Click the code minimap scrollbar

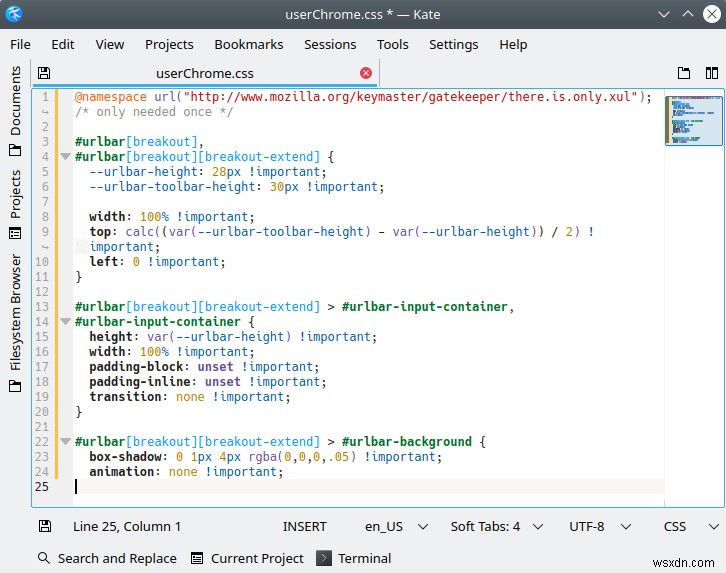click(694, 120)
